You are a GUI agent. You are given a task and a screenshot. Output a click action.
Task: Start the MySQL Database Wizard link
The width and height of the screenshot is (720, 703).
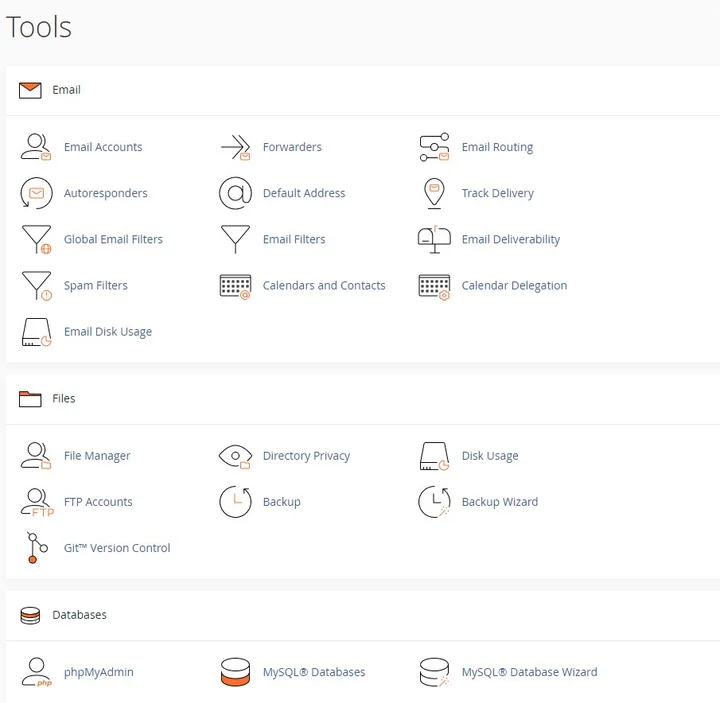coord(529,672)
